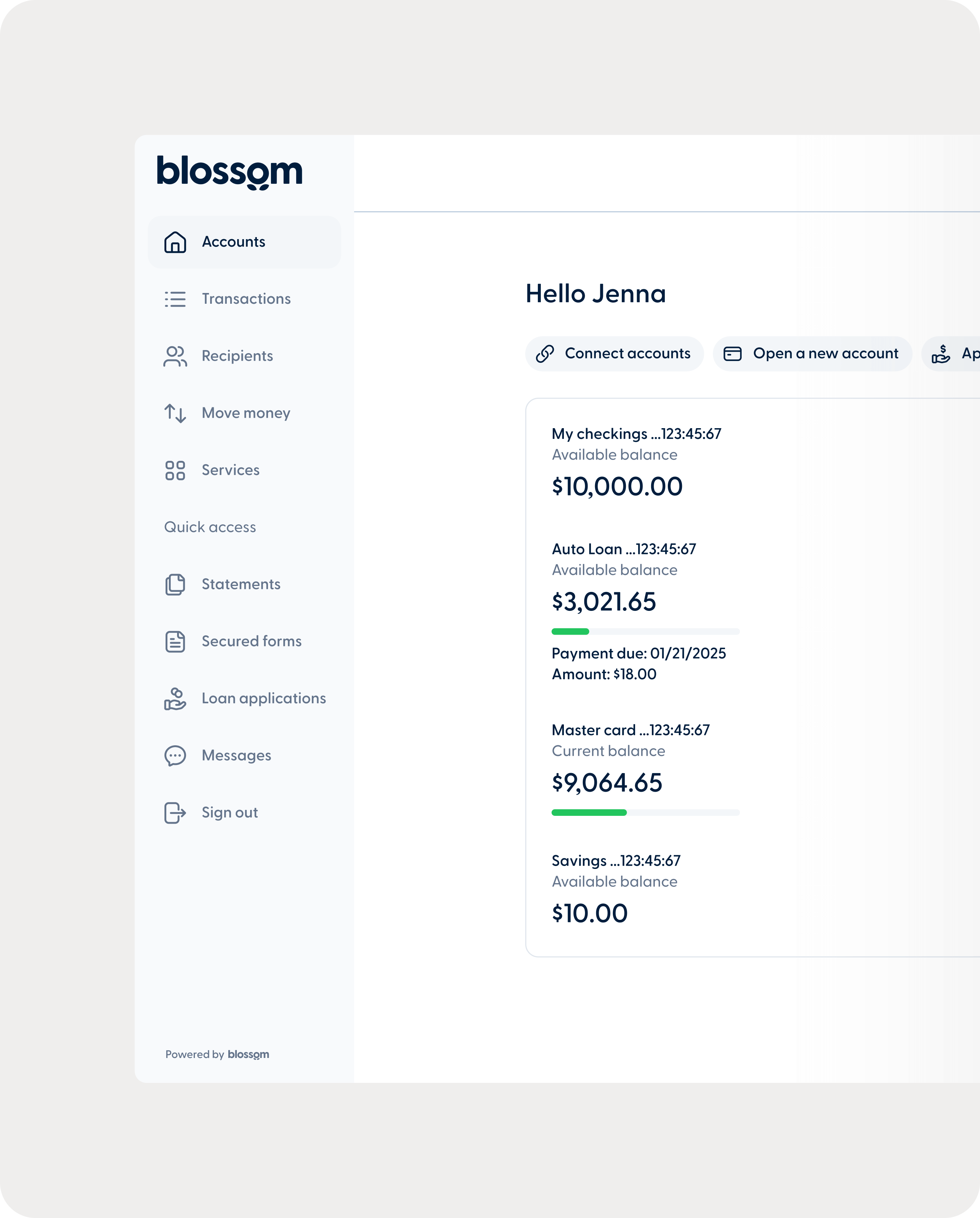Open the My checkings account entry

point(636,434)
